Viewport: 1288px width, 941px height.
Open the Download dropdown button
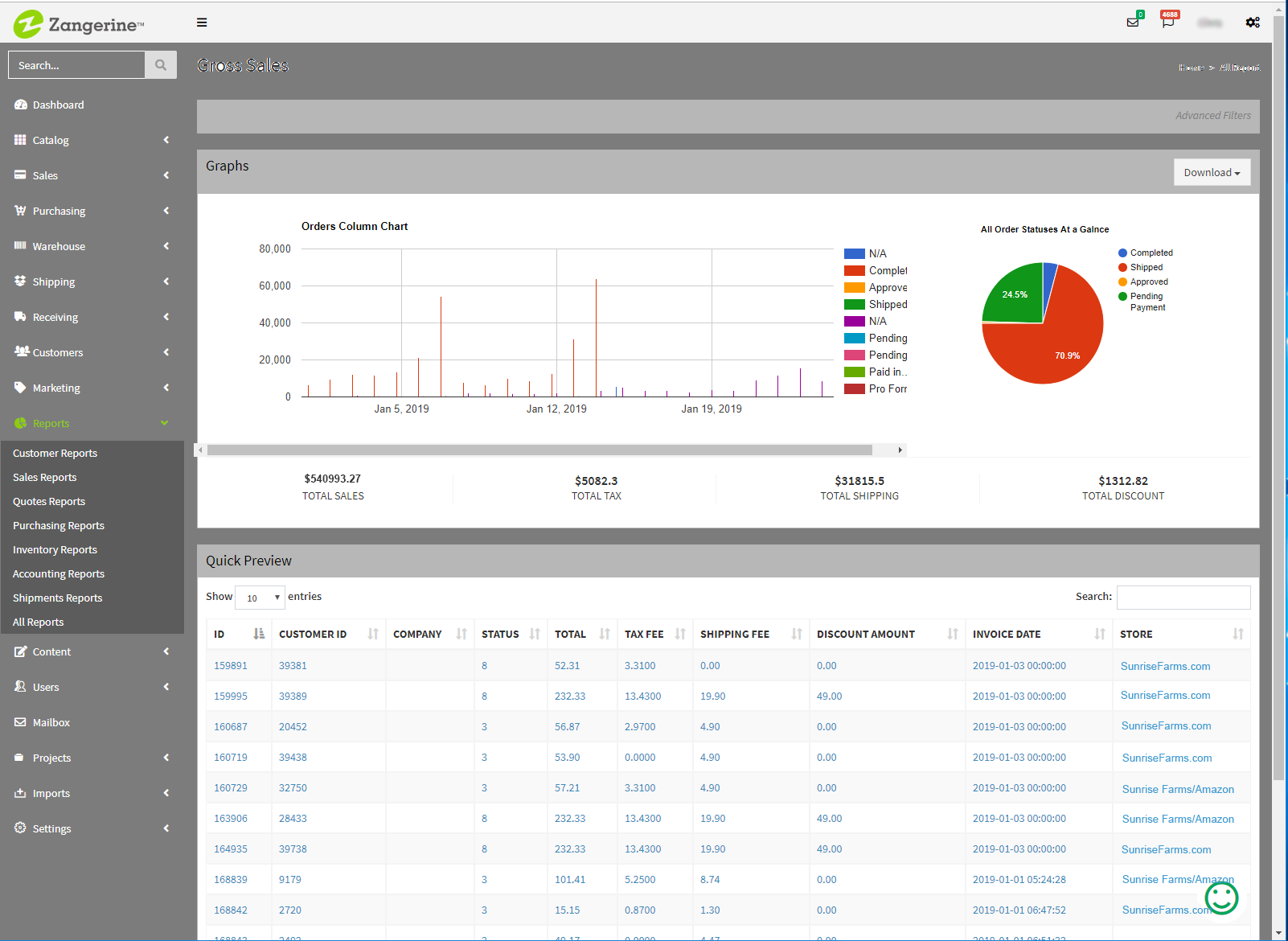point(1212,173)
